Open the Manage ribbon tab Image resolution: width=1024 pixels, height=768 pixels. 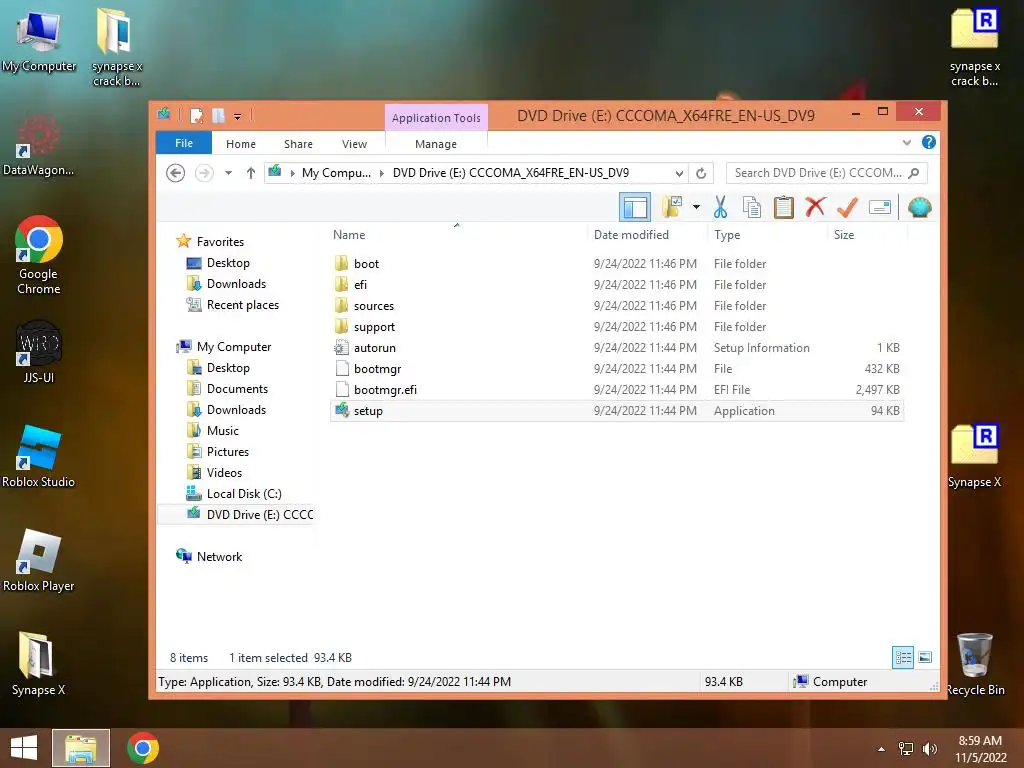point(436,144)
